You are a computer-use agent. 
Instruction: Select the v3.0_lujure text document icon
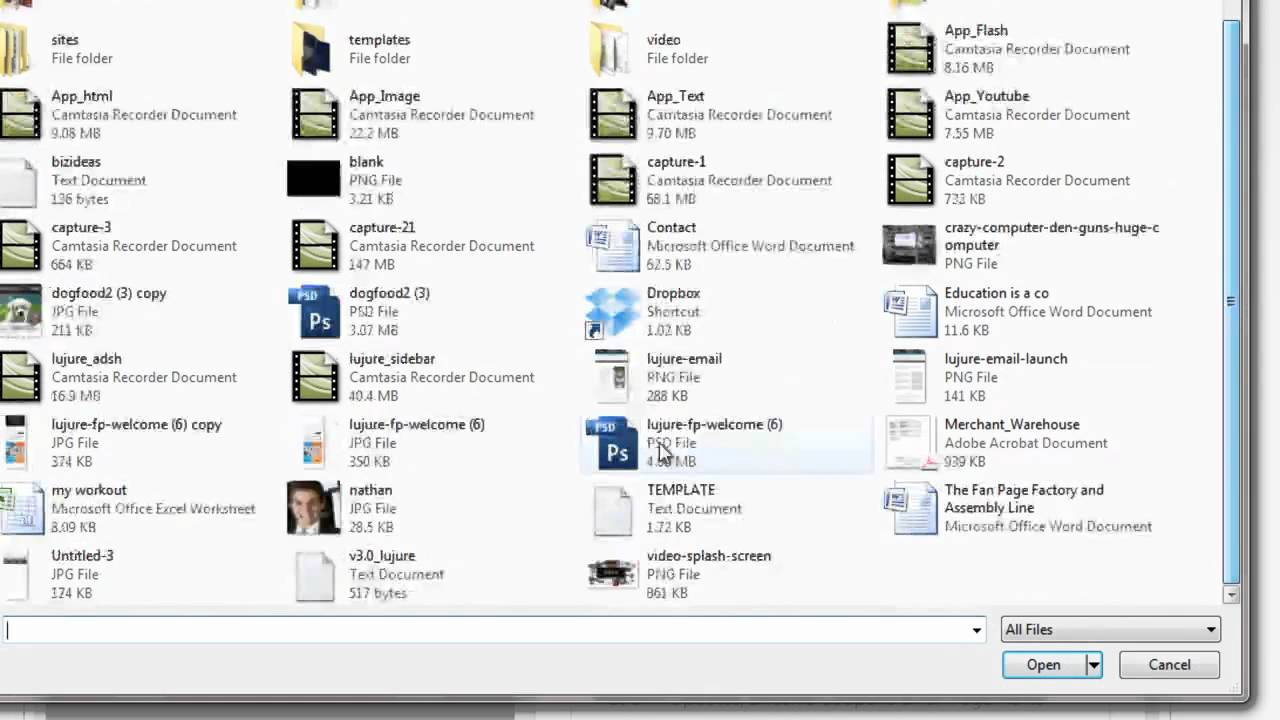pyautogui.click(x=314, y=575)
